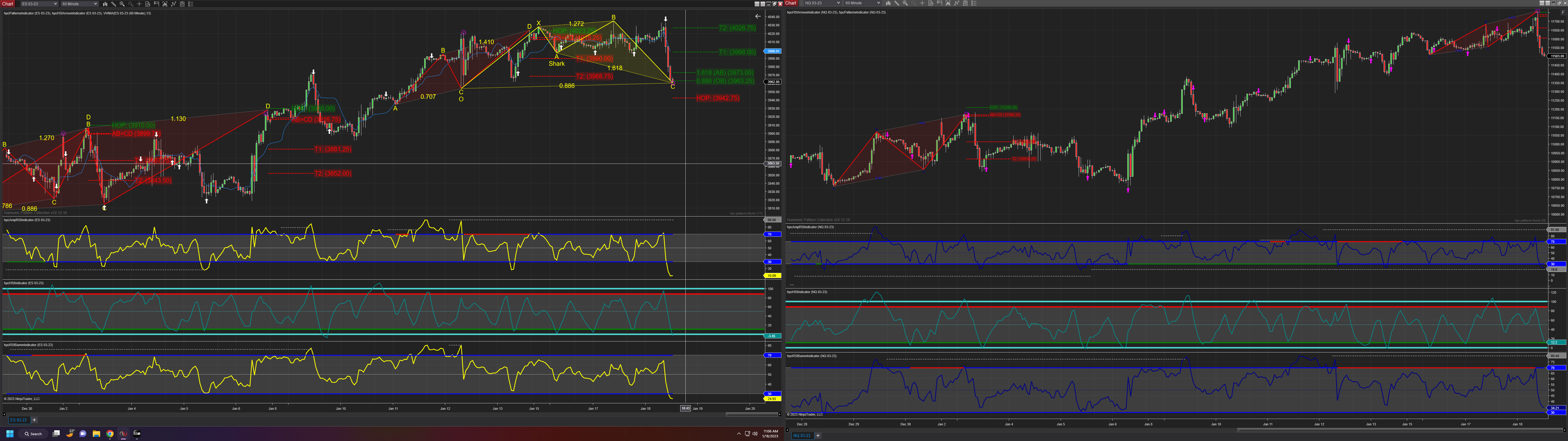The height and width of the screenshot is (441, 1568).
Task: Add new tab beside ES 03-23 tab
Action: tap(35, 420)
